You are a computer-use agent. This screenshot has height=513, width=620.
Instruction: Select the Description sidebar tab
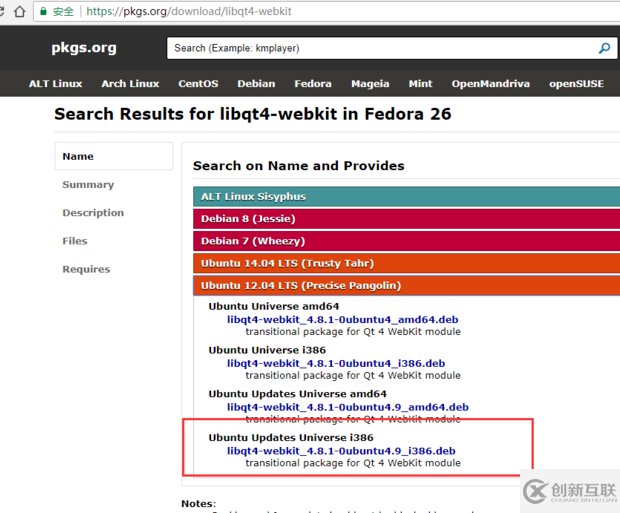point(93,213)
